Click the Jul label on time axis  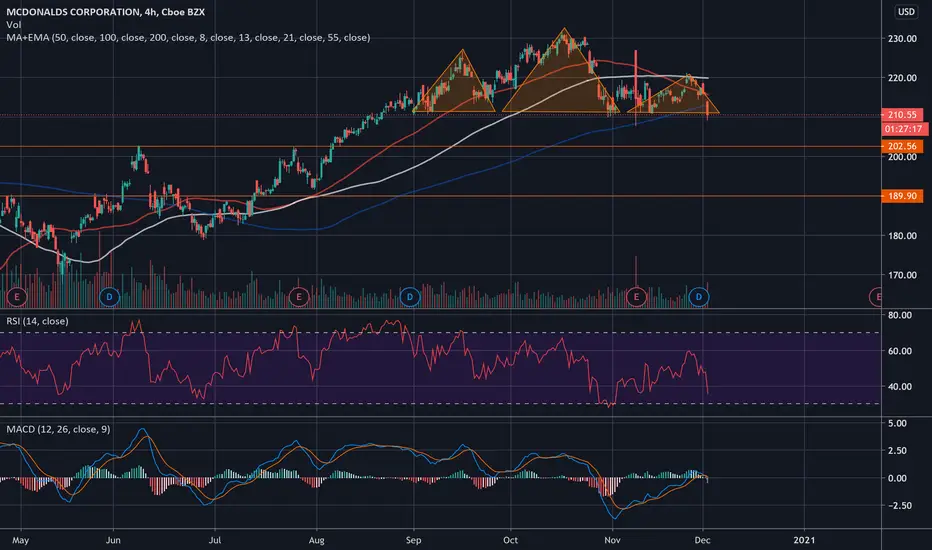pos(215,540)
